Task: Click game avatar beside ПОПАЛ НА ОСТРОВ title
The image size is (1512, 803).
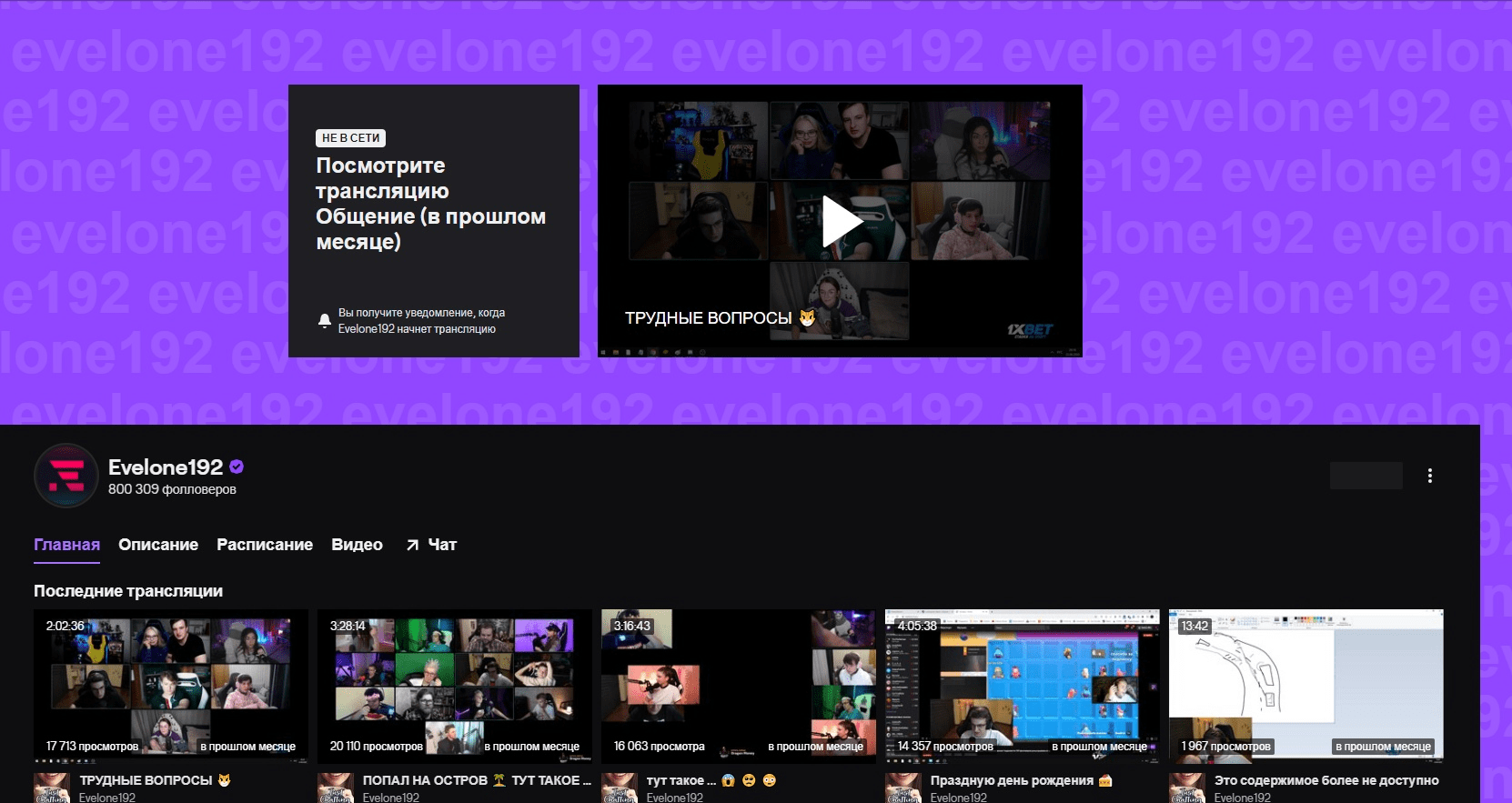Action: [336, 788]
